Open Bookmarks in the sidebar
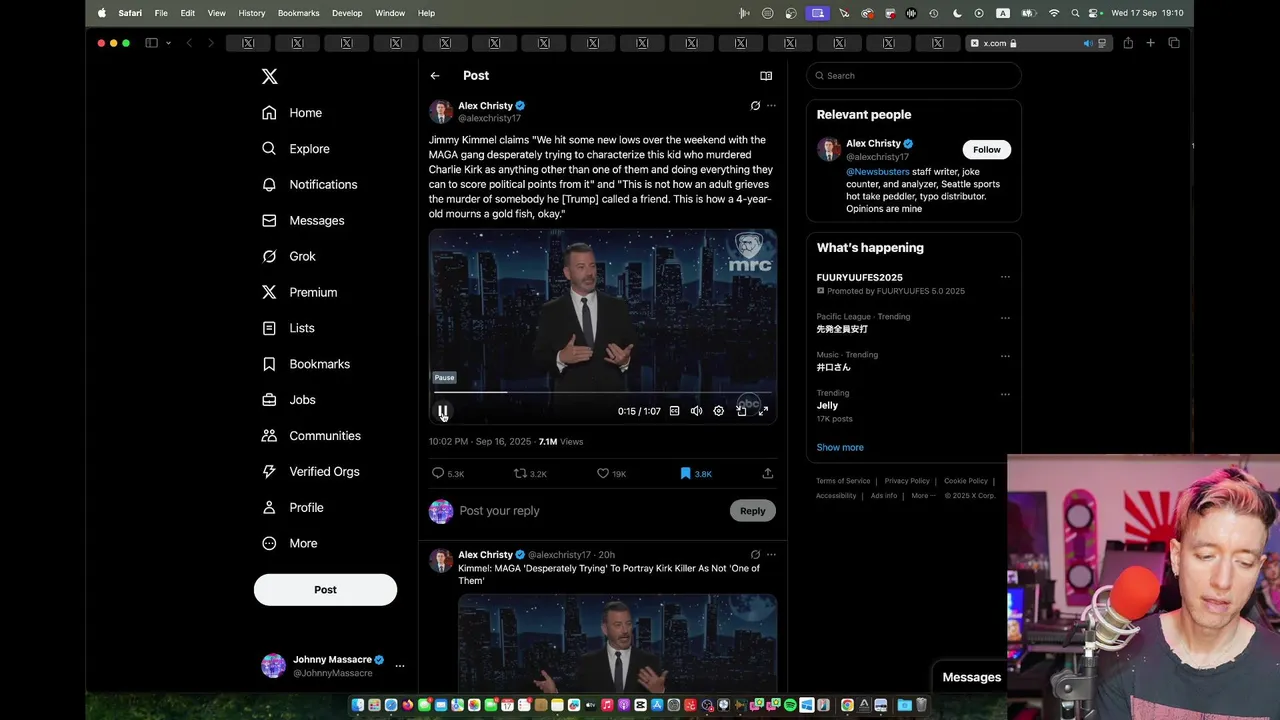Screen dimensions: 1280x720 305,364
